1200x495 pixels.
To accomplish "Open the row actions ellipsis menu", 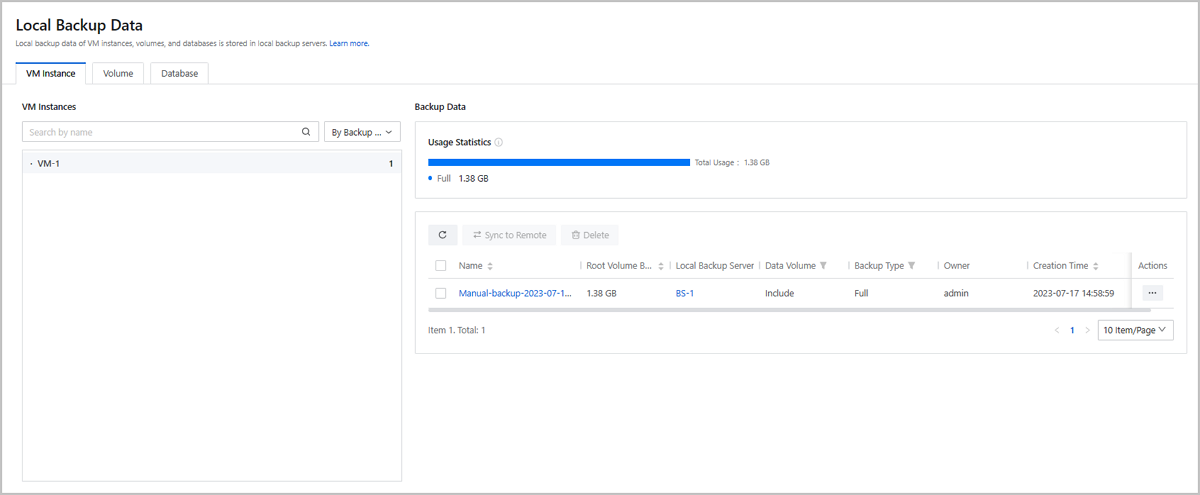I will 1152,293.
